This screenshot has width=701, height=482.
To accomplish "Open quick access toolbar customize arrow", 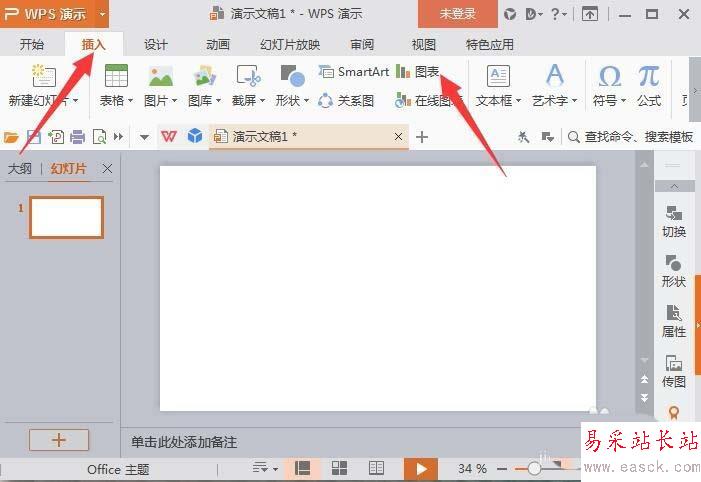I will pyautogui.click(x=144, y=137).
